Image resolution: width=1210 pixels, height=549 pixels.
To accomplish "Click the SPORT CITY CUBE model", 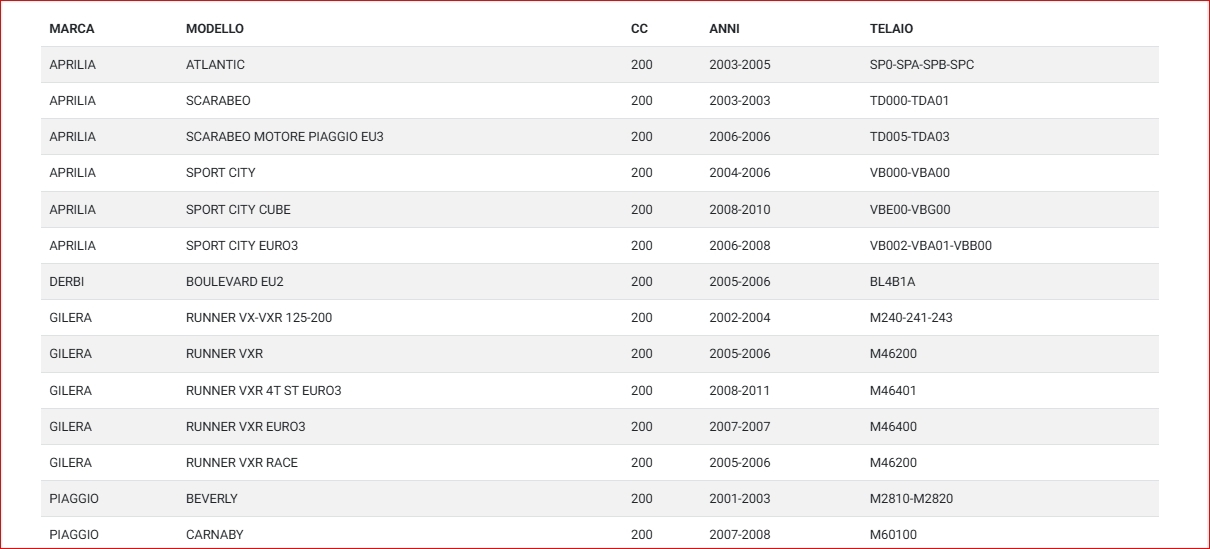I will [238, 210].
